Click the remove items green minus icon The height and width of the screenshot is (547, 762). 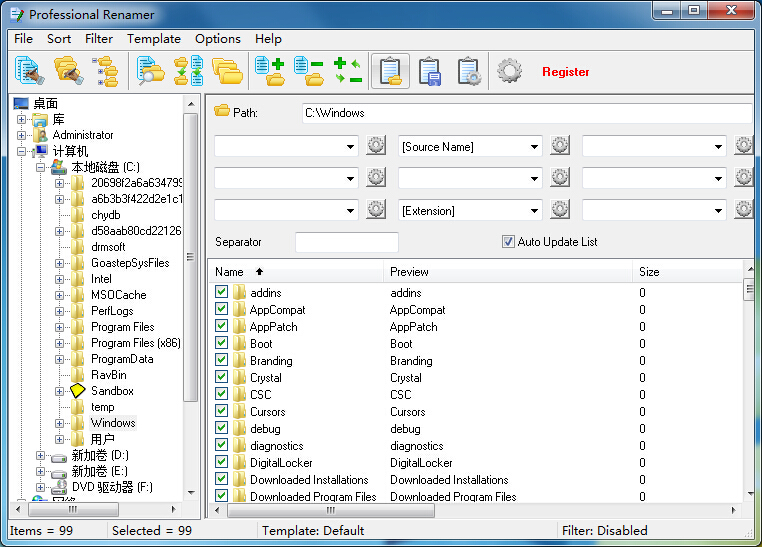(x=309, y=71)
